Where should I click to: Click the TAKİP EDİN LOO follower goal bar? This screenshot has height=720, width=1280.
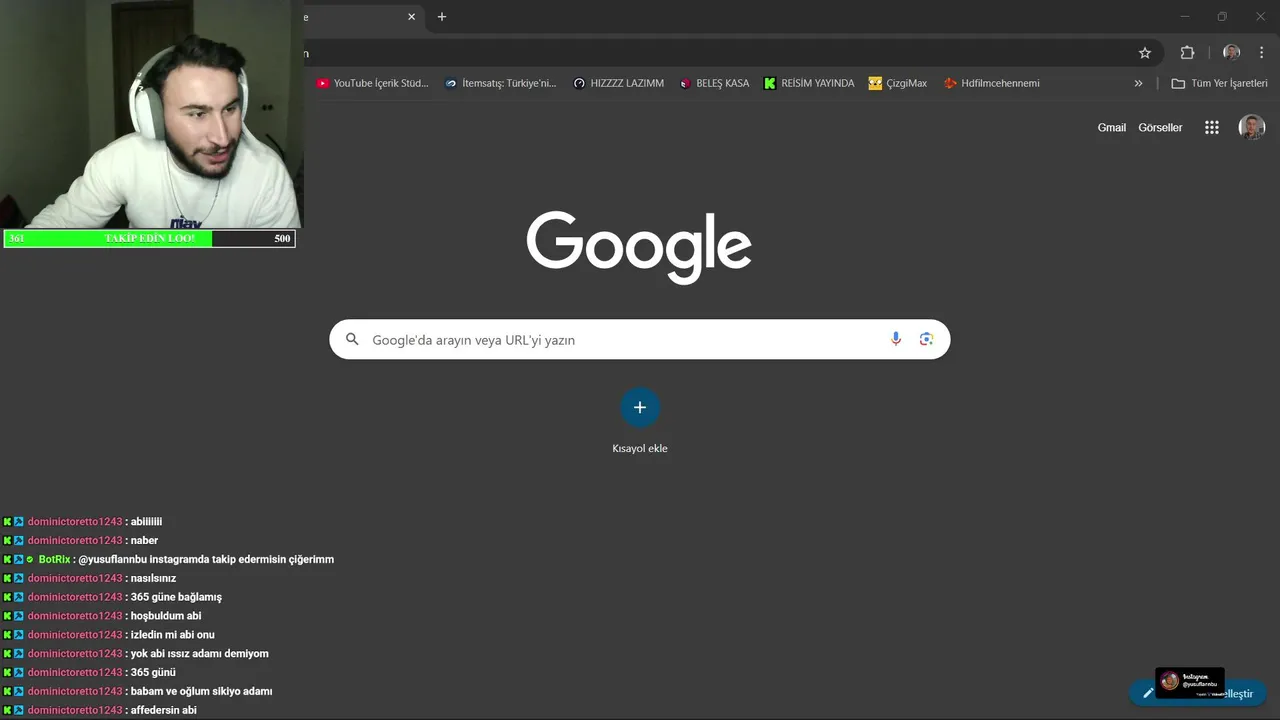click(150, 238)
